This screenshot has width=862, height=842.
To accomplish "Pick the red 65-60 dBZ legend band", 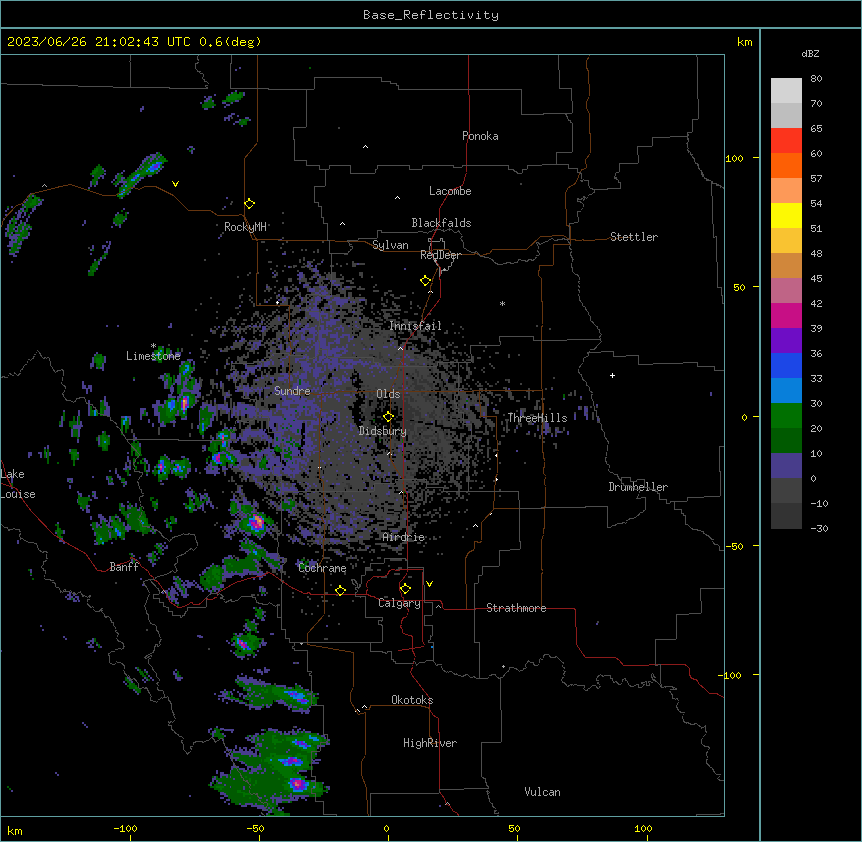I will click(786, 140).
